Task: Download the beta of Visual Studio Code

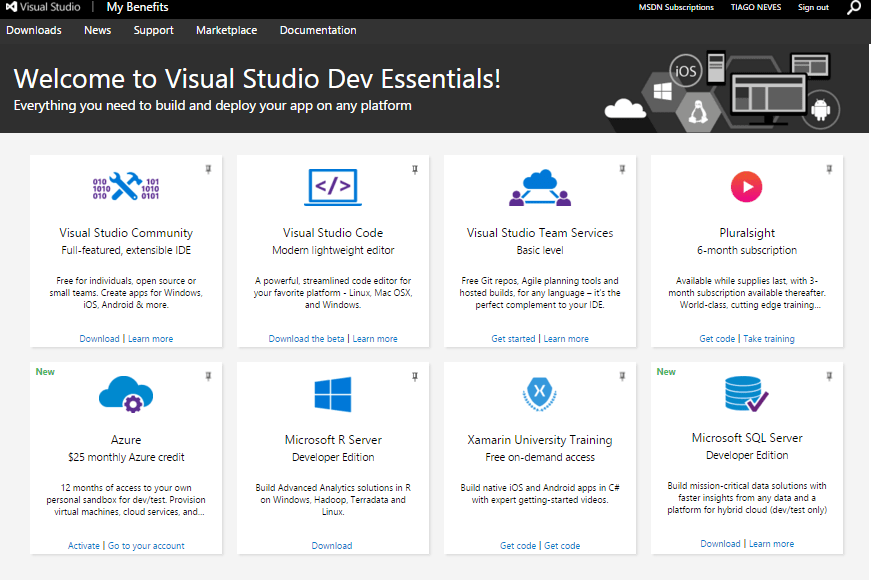Action: pyautogui.click(x=306, y=339)
